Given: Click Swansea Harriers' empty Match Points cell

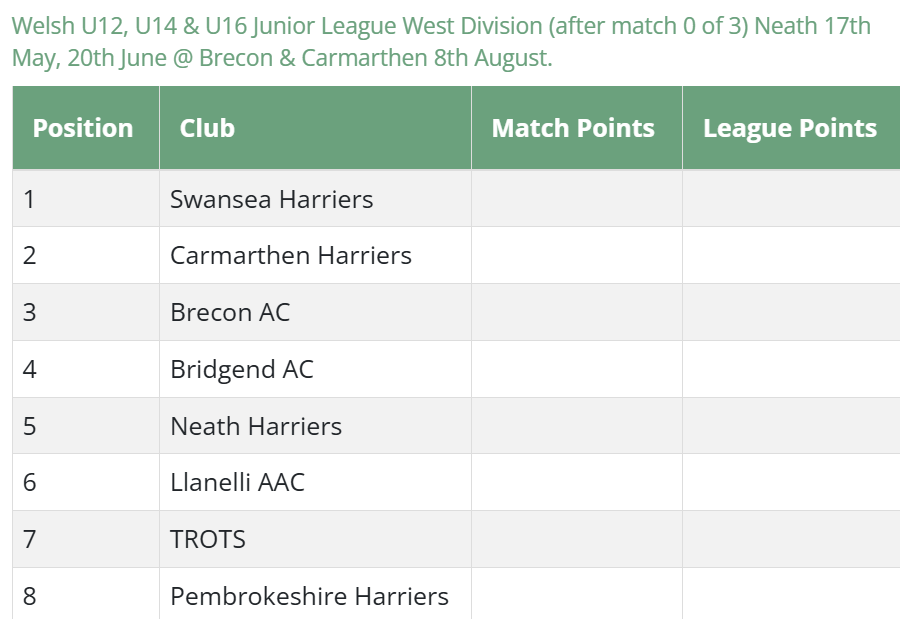Looking at the screenshot, I should click(x=576, y=199).
